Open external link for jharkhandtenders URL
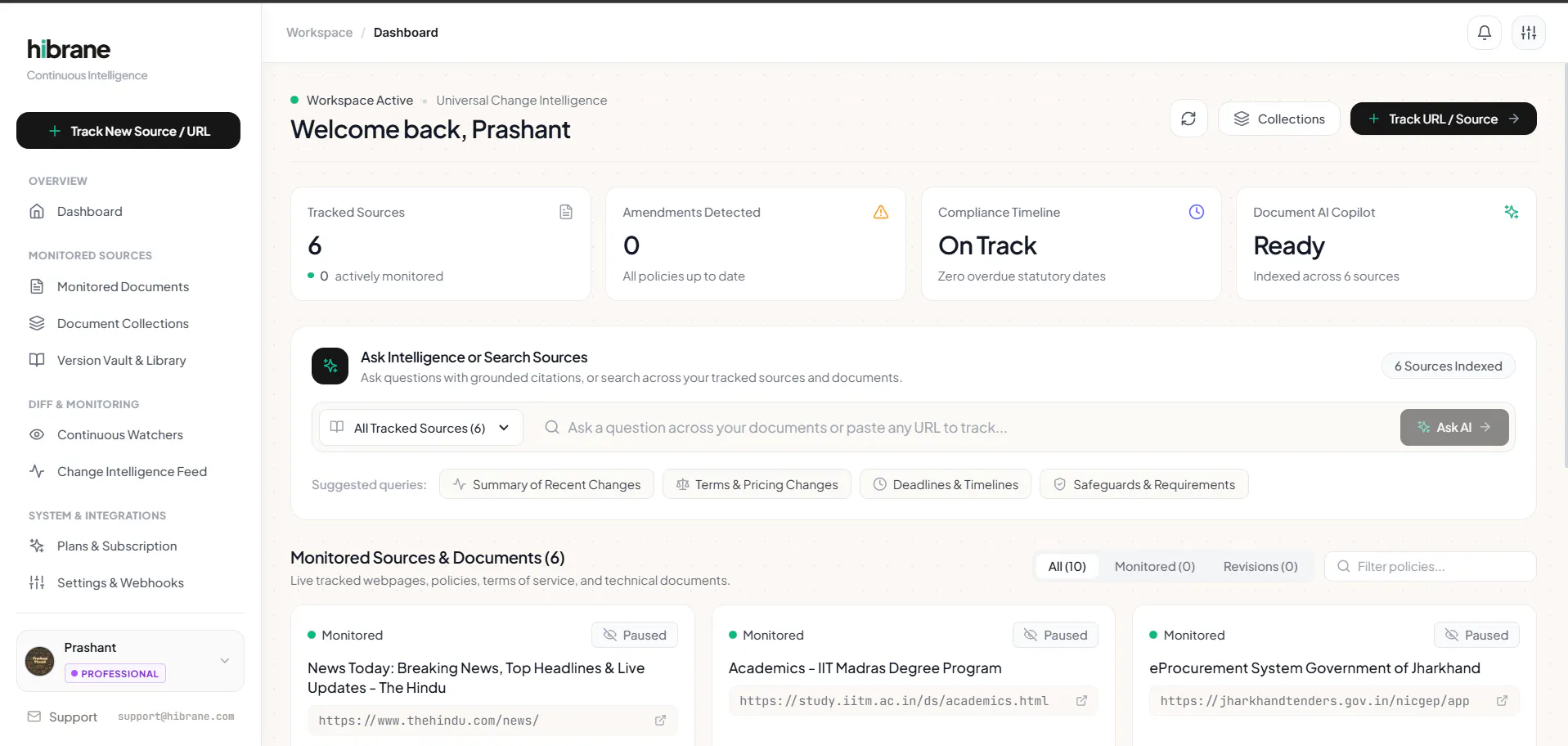 (x=1502, y=701)
